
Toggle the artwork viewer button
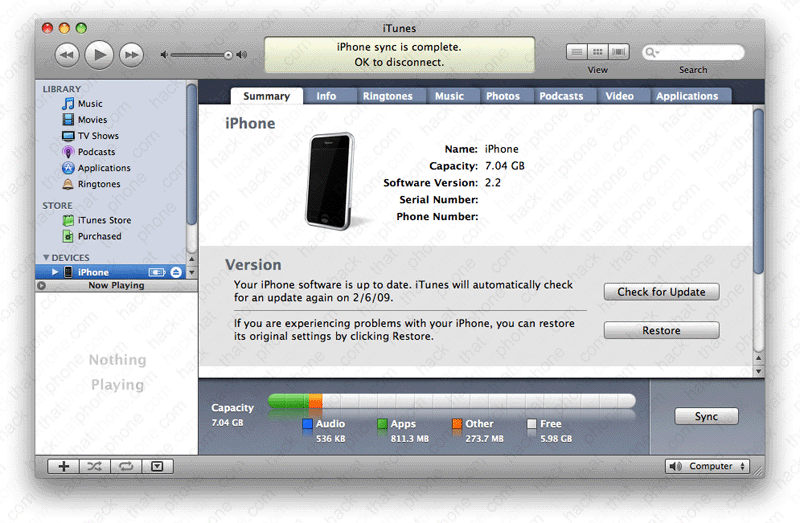tap(158, 466)
